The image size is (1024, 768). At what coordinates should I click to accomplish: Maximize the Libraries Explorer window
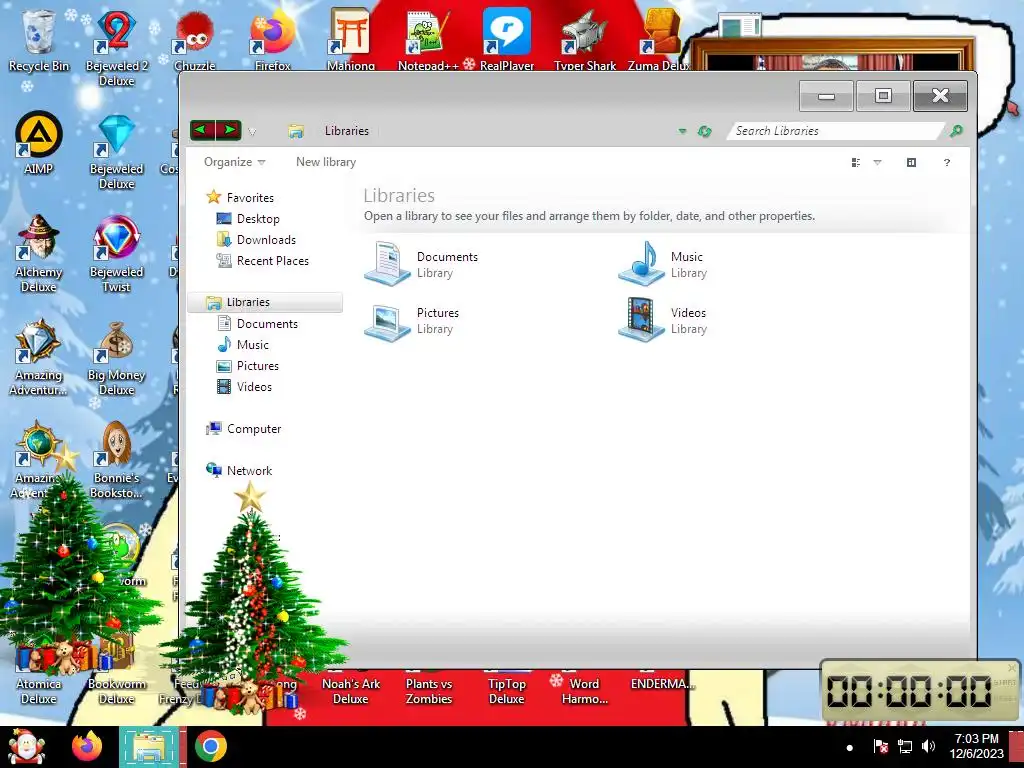click(x=883, y=96)
